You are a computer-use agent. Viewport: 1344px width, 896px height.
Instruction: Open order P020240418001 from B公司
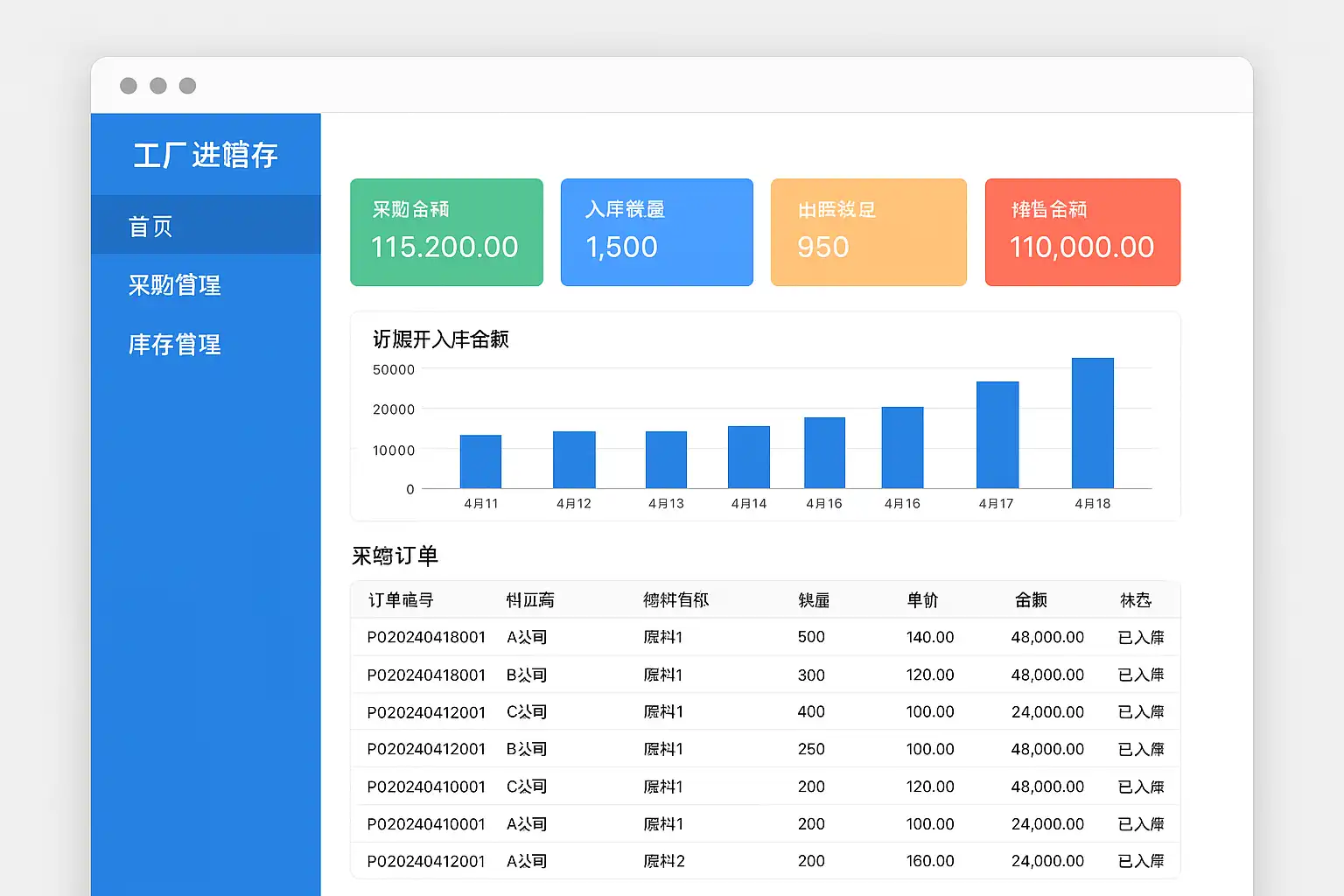[766, 675]
